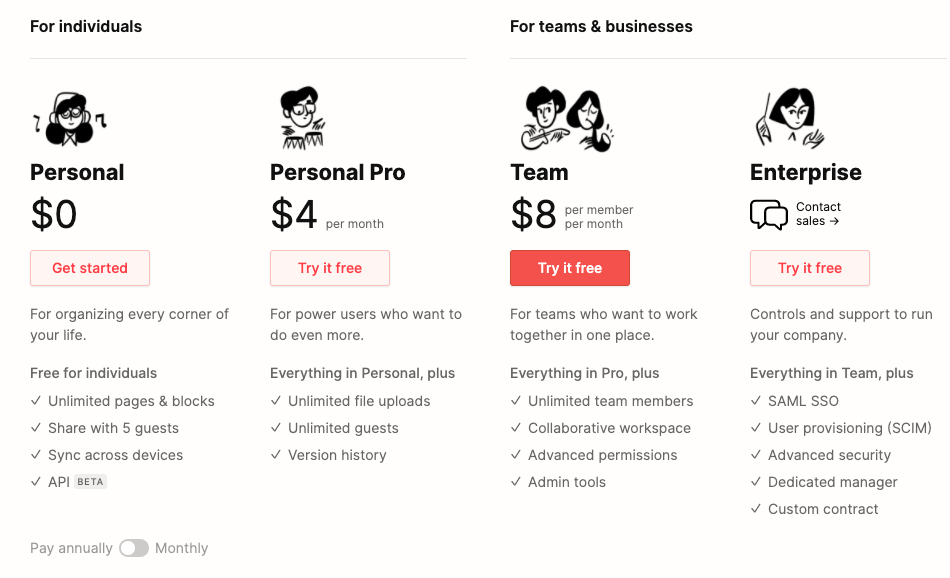Screen dimensions: 950x578
Task: Click the Personal Pro drummer illustration
Action: [x=303, y=118]
